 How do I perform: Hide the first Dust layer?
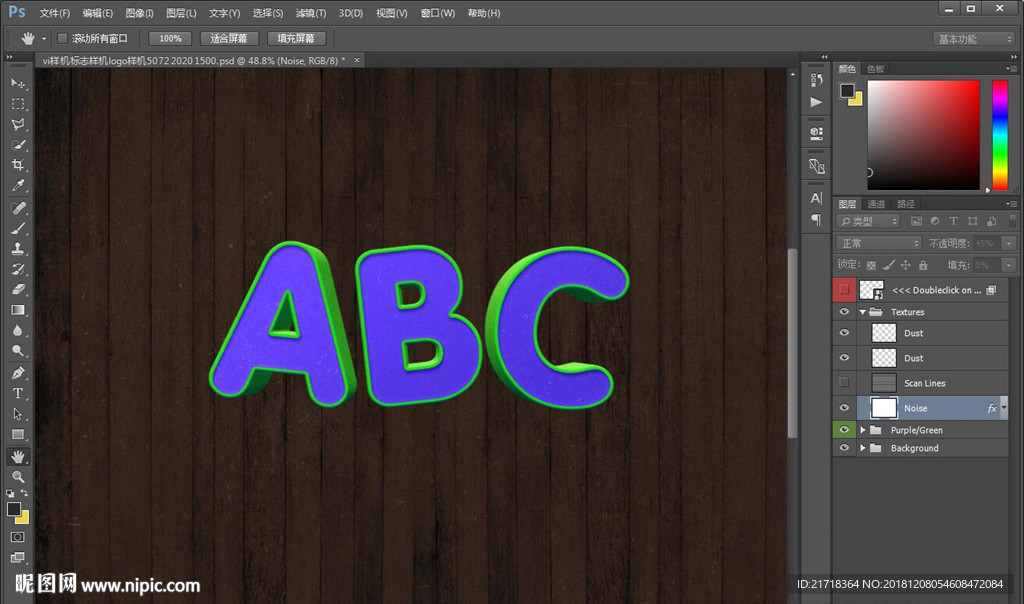point(844,332)
